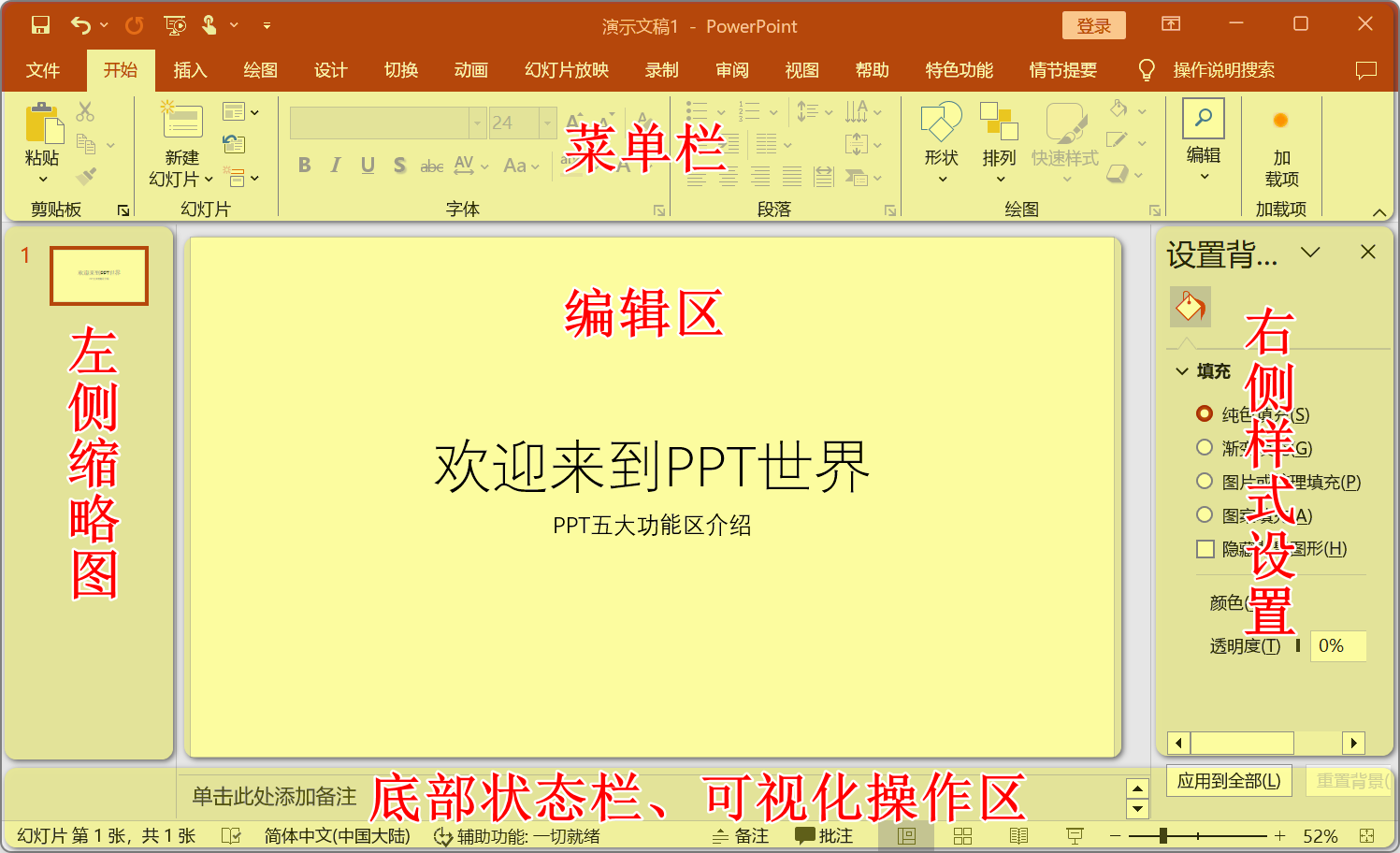
Task: Open the comments pane icon in the ribbon corner
Action: click(x=1366, y=70)
